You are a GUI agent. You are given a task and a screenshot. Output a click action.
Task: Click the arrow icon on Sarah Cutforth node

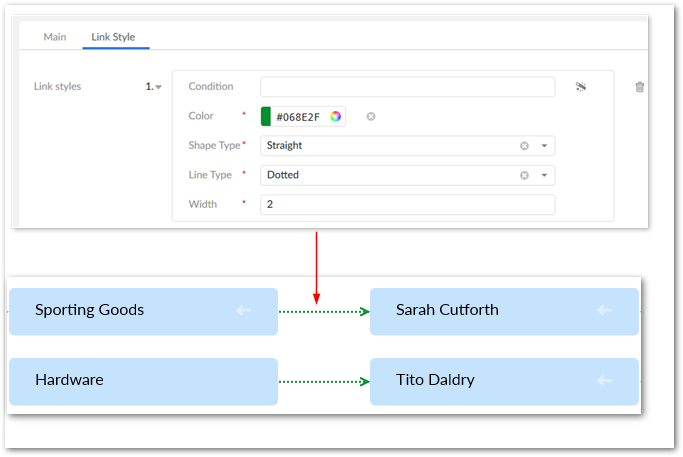(x=604, y=310)
